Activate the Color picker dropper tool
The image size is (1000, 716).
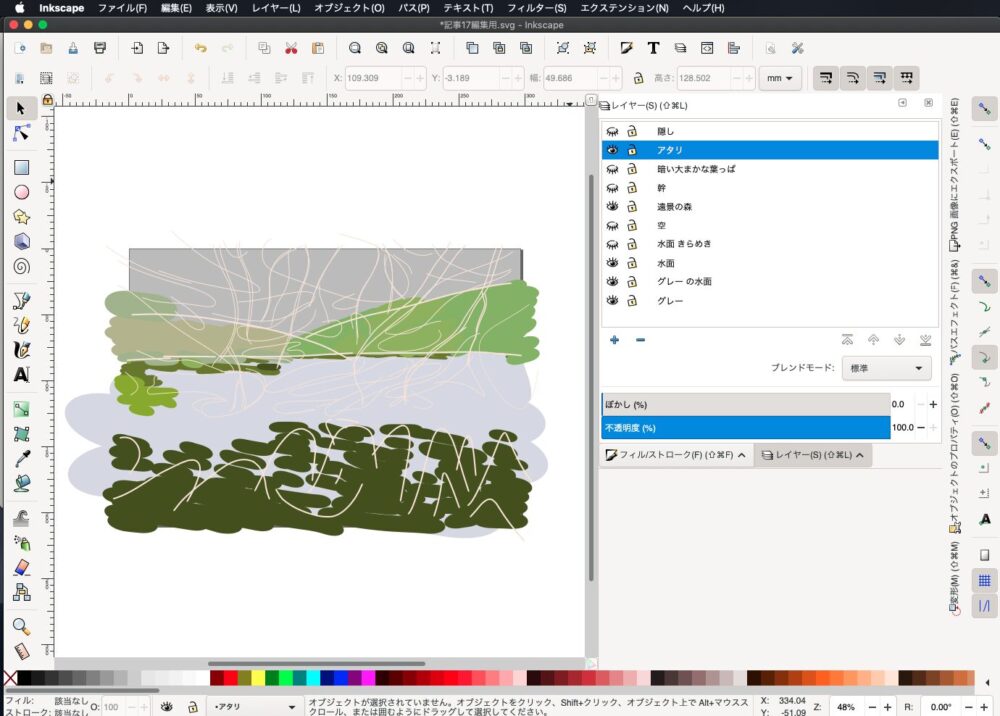point(21,459)
